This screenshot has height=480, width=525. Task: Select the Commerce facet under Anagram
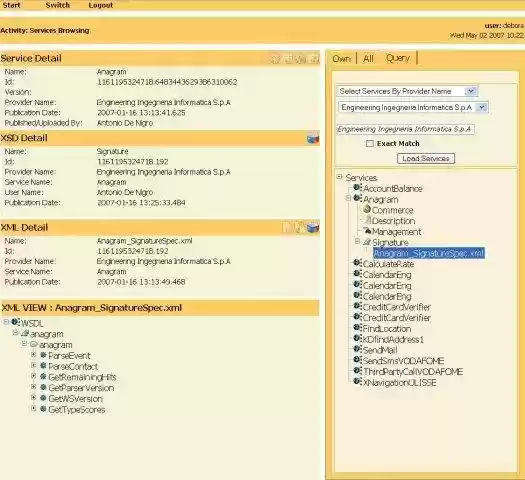[x=393, y=210]
